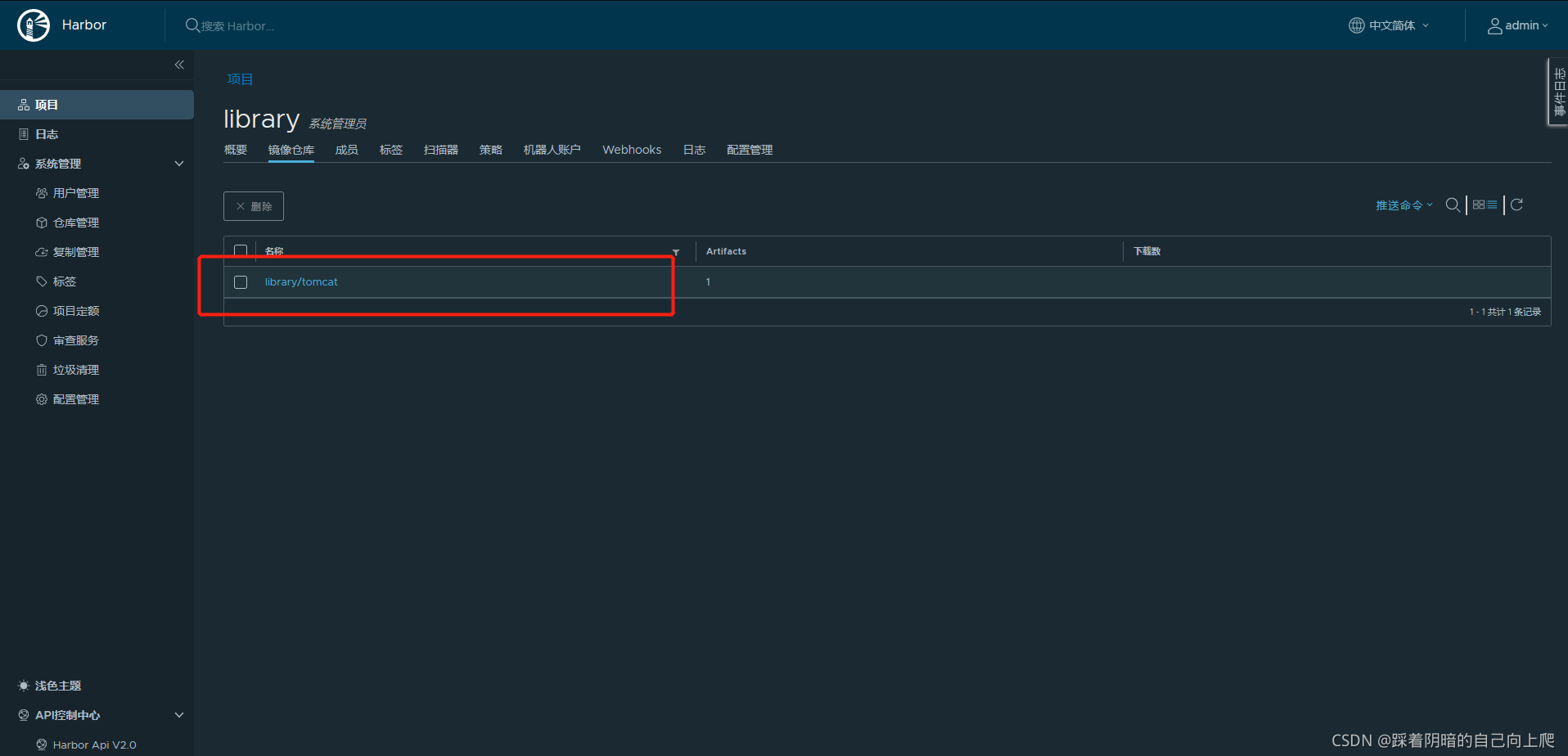Switch to the Webhooks tab

632,150
